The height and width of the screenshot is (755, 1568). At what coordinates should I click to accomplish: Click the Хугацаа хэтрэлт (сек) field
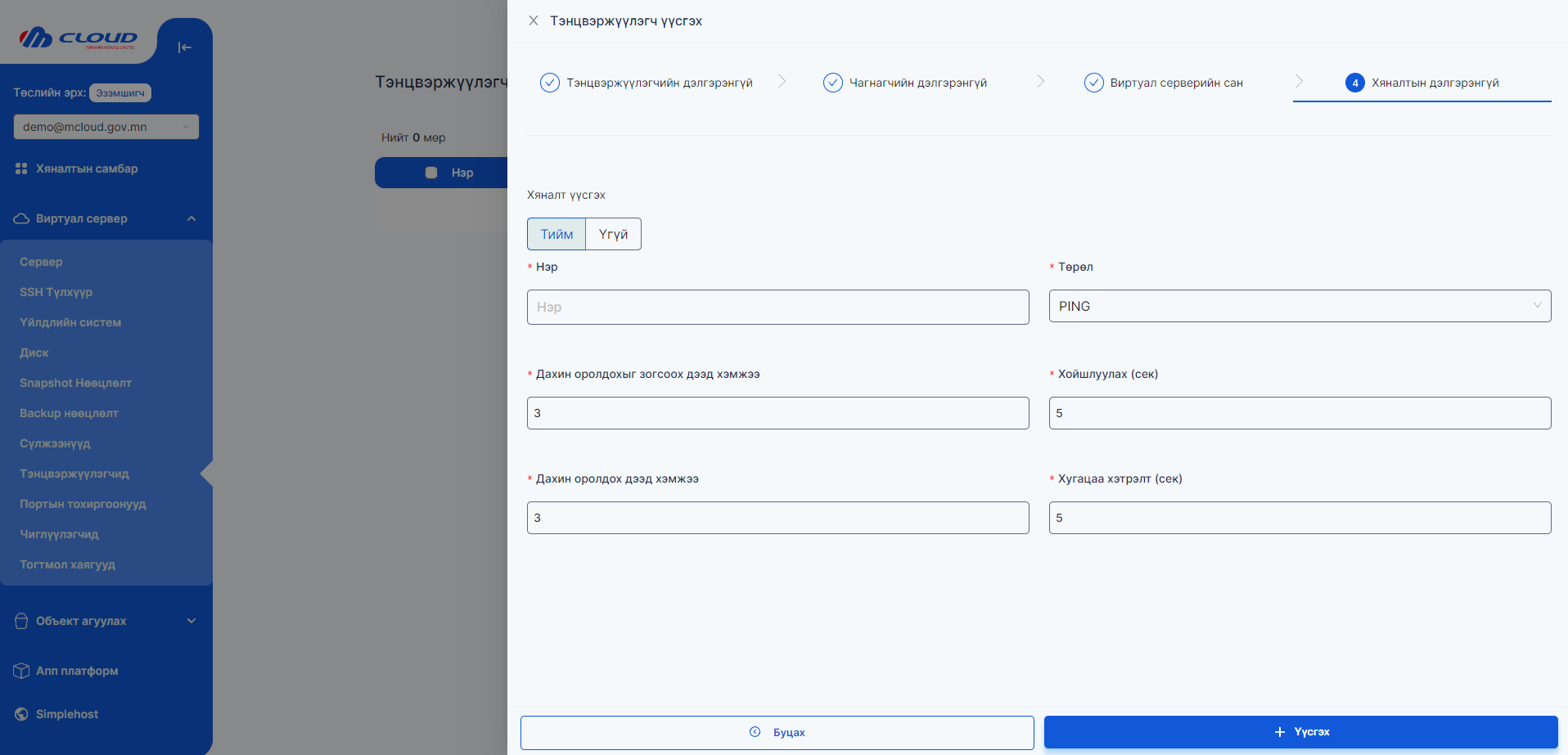1299,518
